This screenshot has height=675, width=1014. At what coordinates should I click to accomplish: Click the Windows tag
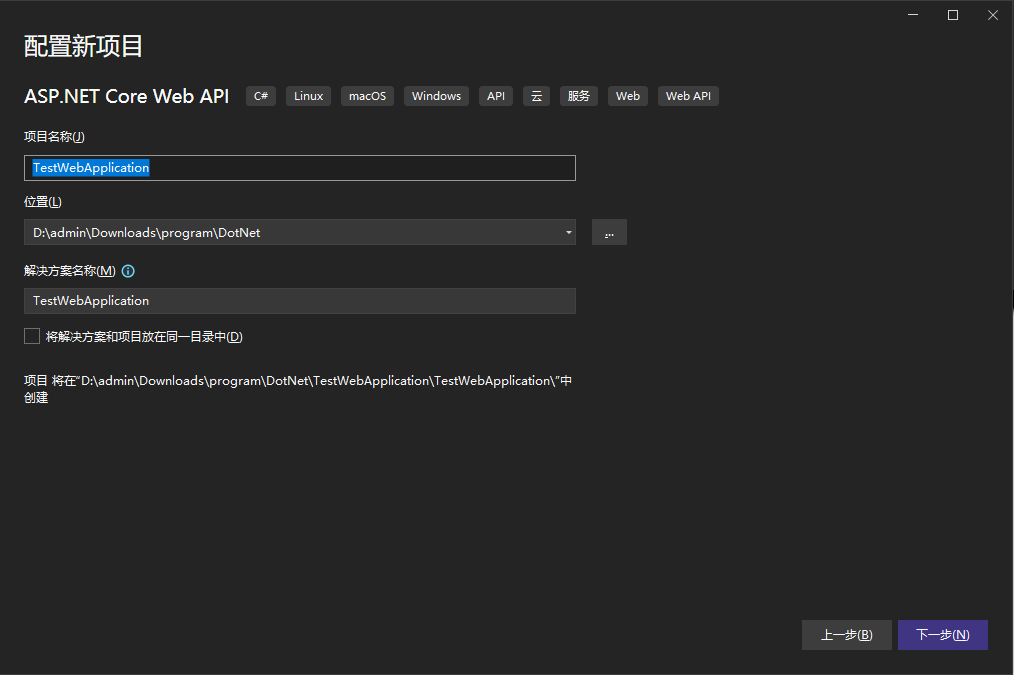pyautogui.click(x=437, y=96)
